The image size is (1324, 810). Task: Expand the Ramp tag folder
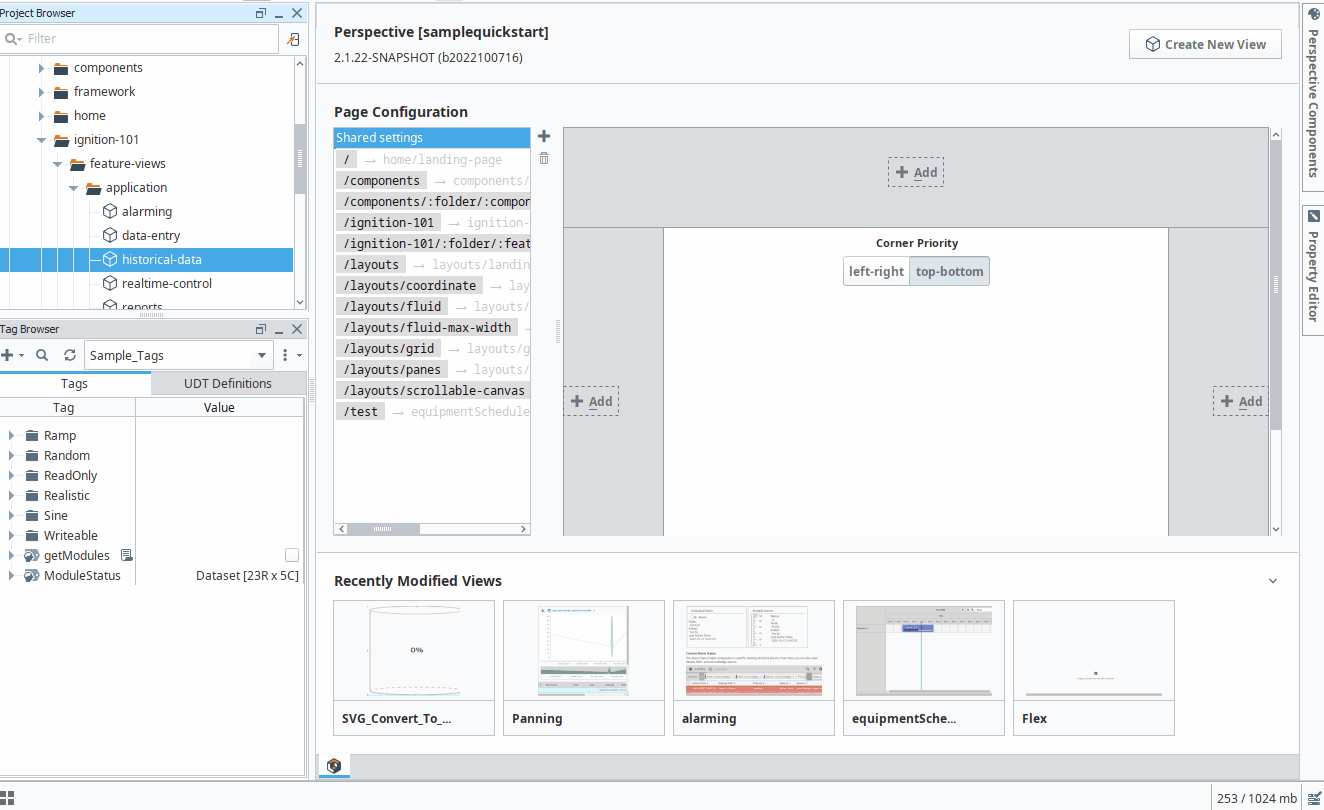(12, 435)
